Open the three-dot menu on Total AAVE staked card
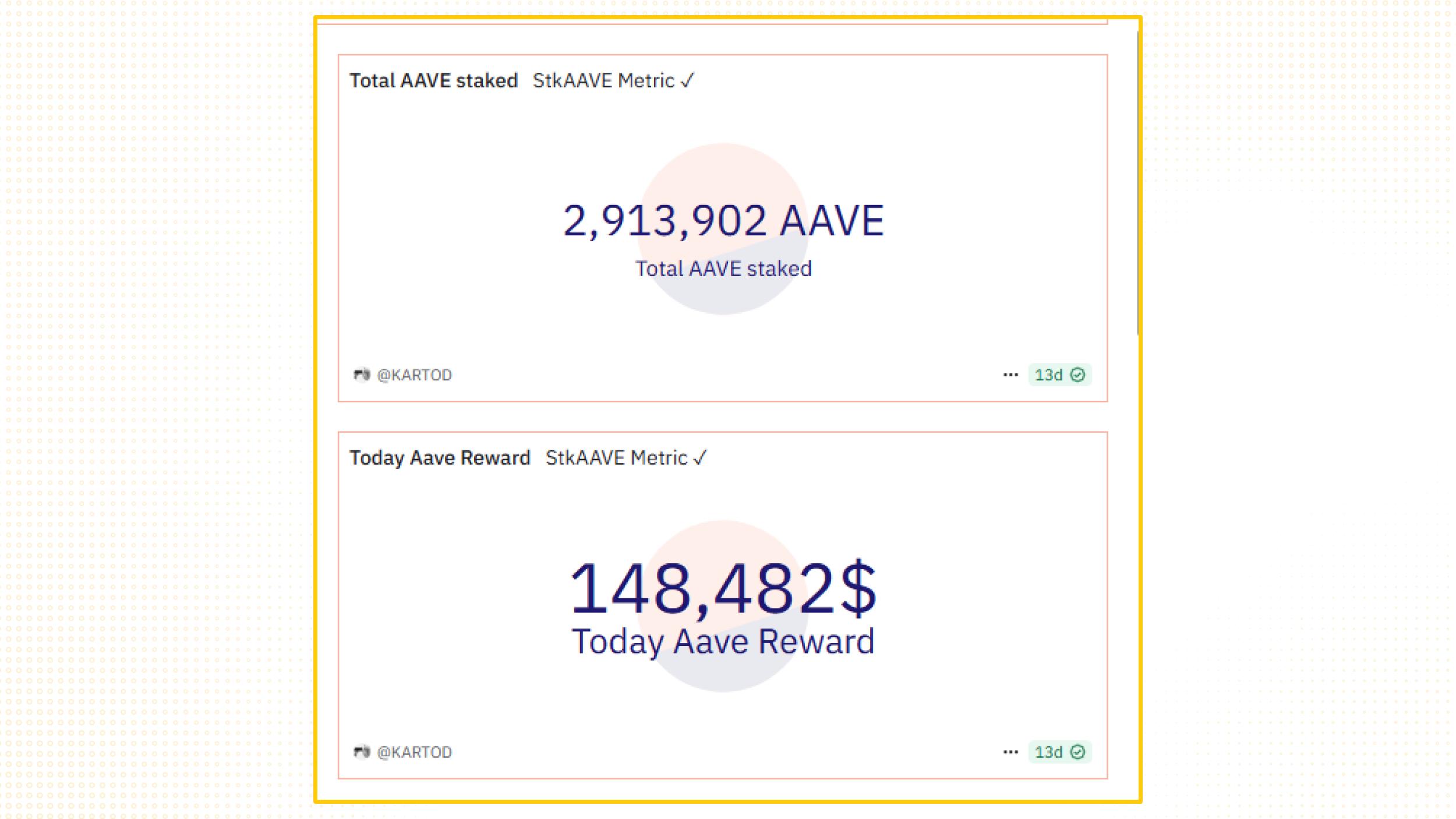The height and width of the screenshot is (819, 1456). click(1010, 375)
